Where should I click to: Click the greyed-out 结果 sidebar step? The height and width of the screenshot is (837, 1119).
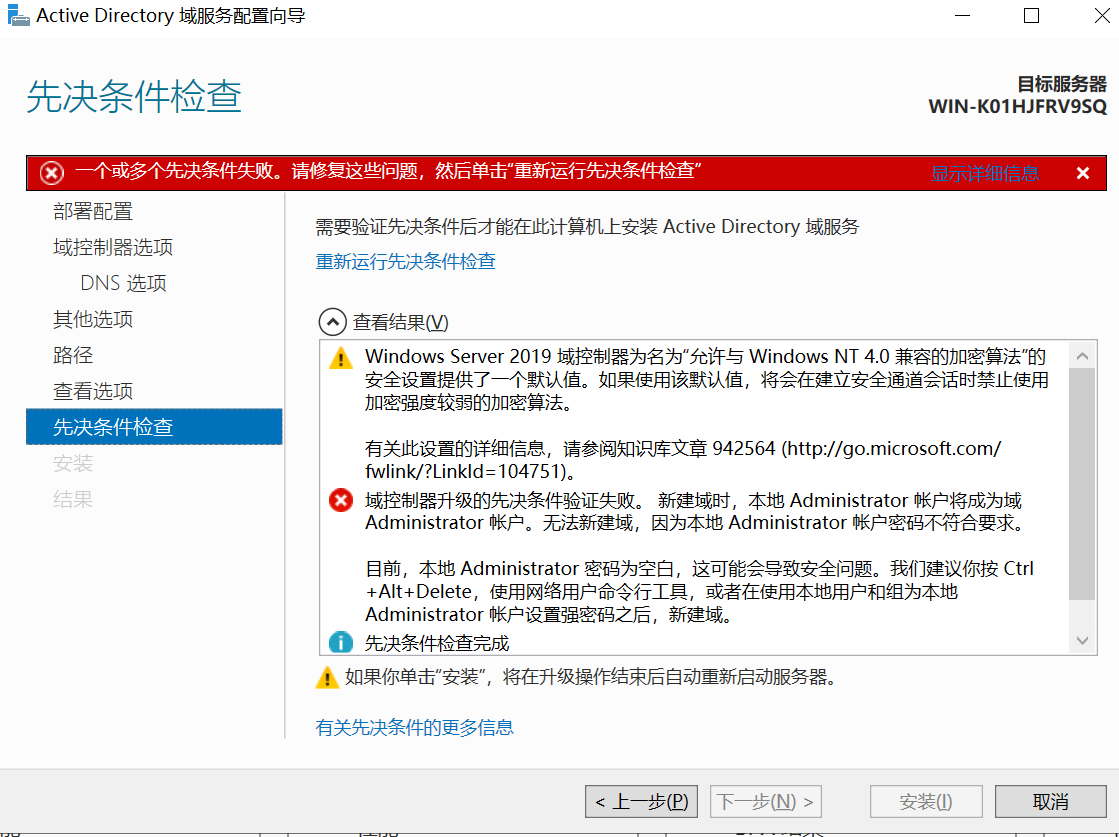tap(73, 499)
